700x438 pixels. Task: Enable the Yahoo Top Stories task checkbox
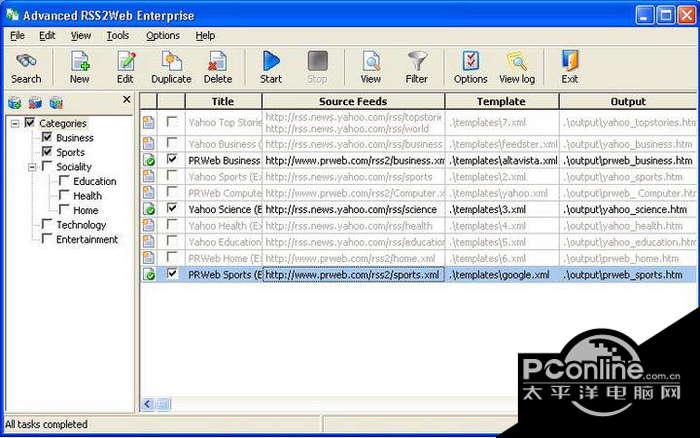tap(172, 121)
